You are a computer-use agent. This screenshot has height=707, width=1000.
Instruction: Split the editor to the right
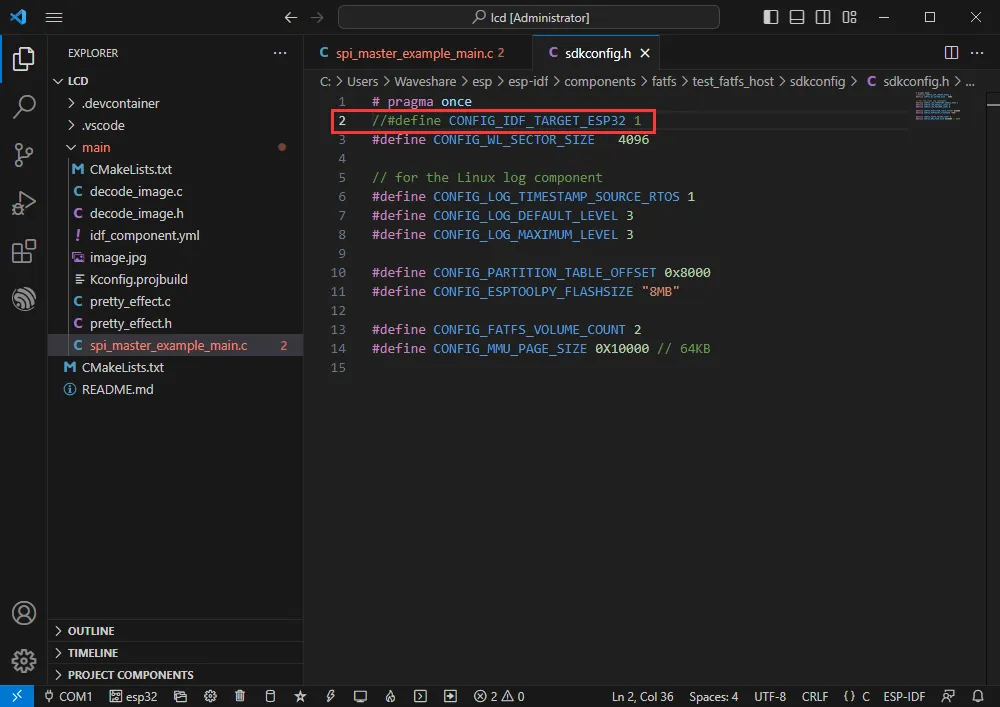click(951, 53)
